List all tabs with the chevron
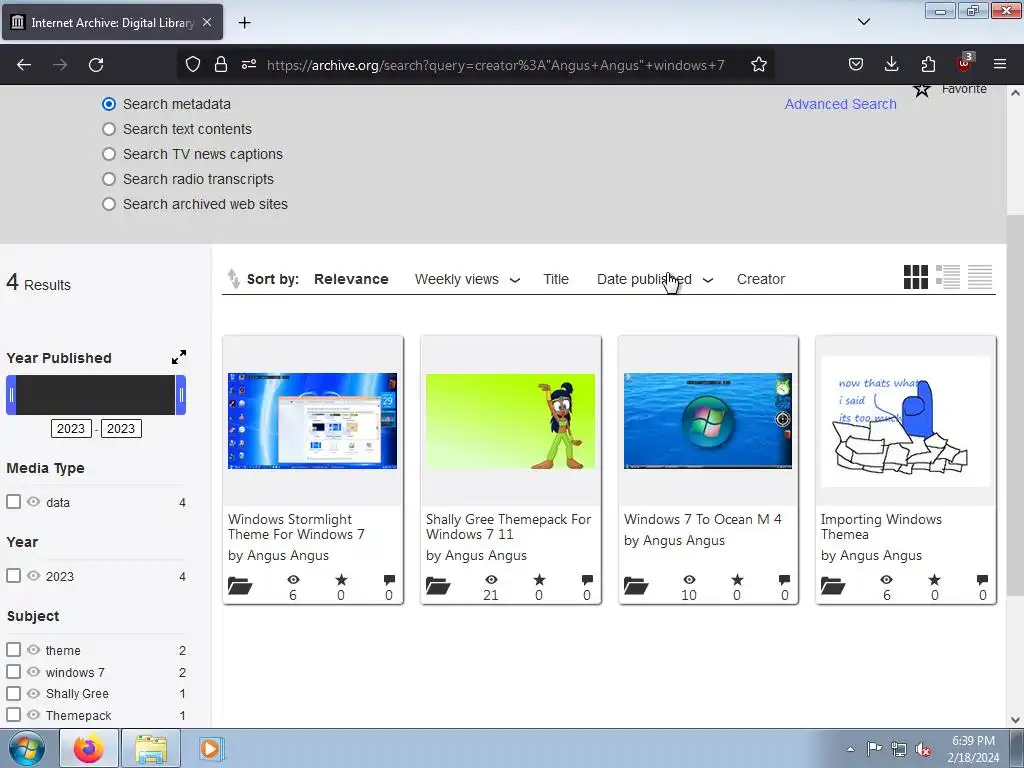Screen dimensions: 1024x768 863,22
